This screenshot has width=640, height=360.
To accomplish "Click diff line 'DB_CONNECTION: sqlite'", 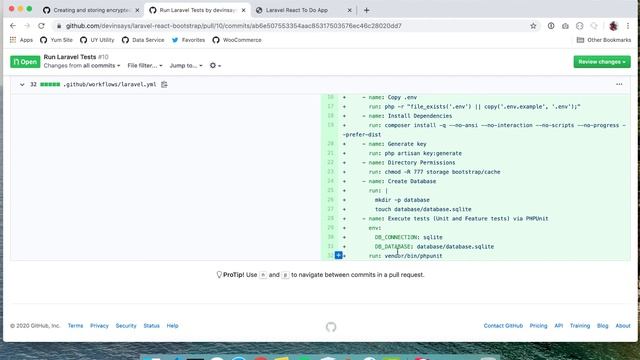I will 409,237.
